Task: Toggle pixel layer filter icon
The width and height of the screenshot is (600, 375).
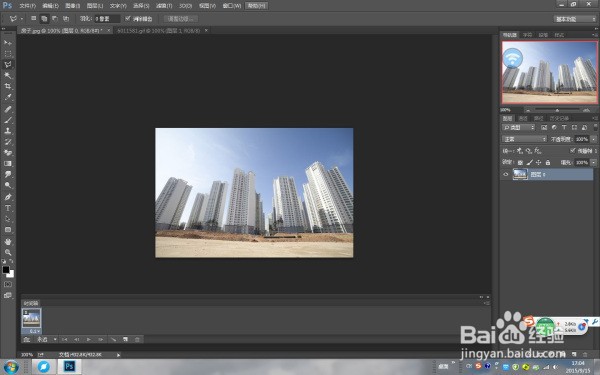Action: (x=544, y=127)
